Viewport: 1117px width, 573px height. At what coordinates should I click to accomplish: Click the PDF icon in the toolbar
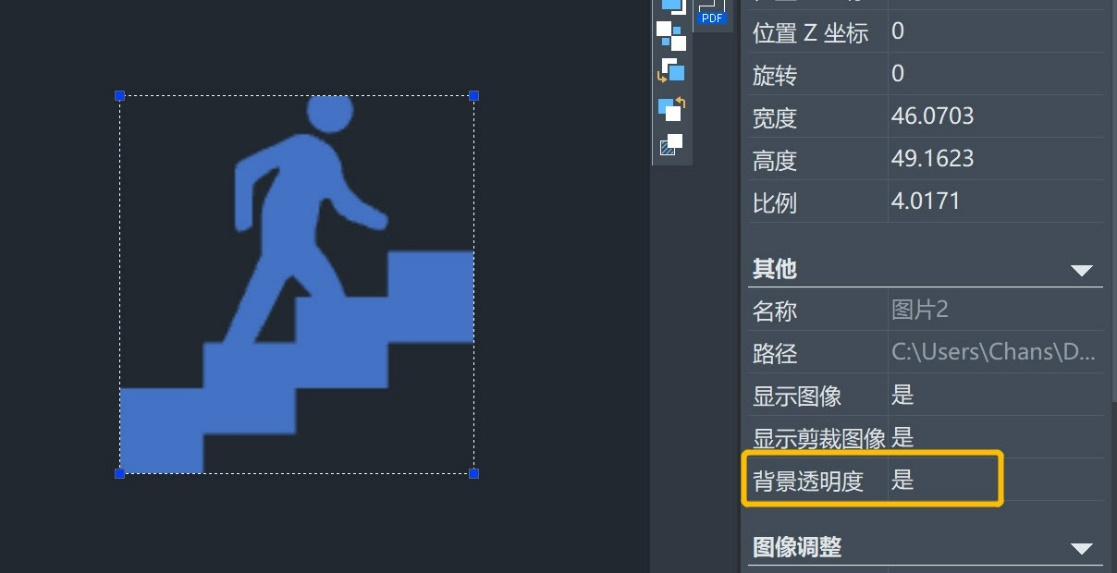click(x=712, y=12)
